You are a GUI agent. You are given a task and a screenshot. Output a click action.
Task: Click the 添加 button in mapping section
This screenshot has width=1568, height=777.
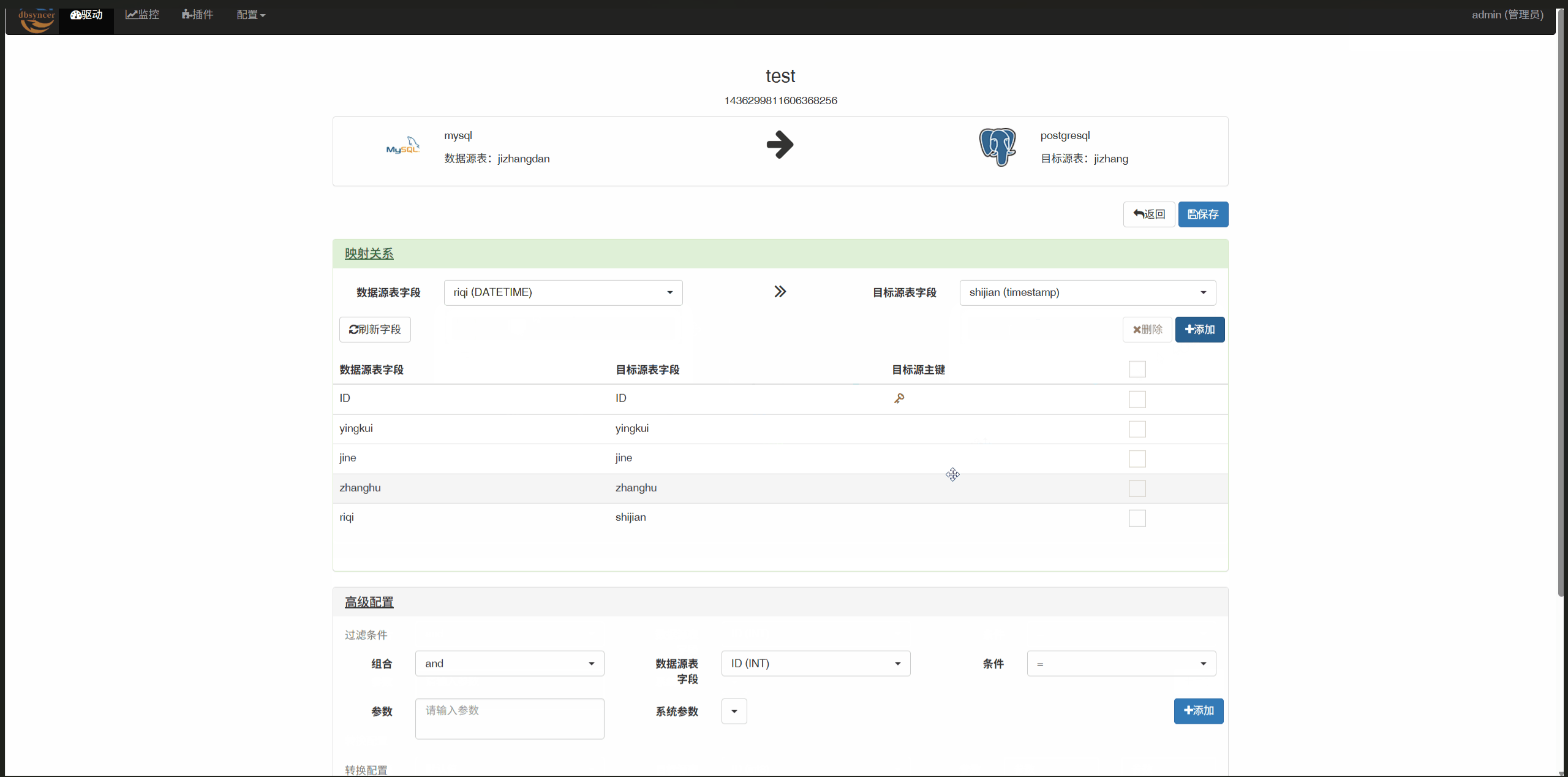(x=1200, y=330)
